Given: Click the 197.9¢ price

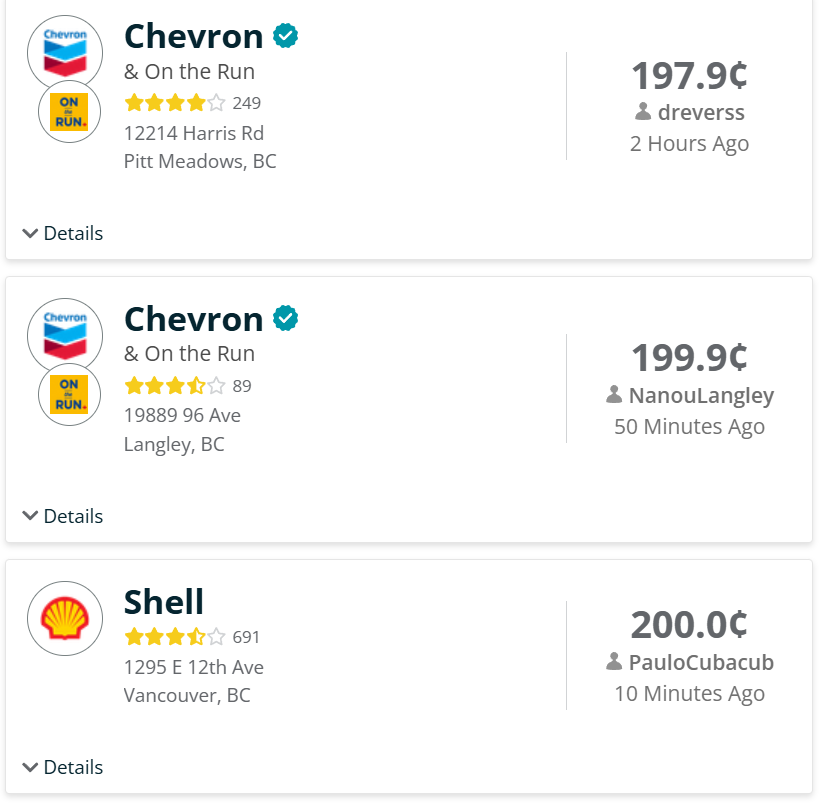Looking at the screenshot, I should coord(689,75).
